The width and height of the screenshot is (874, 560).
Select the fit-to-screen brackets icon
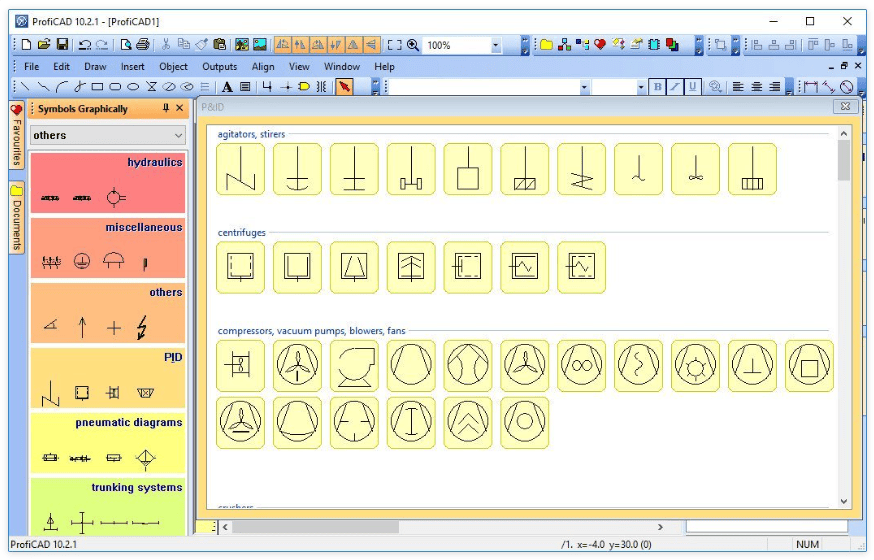(x=395, y=45)
